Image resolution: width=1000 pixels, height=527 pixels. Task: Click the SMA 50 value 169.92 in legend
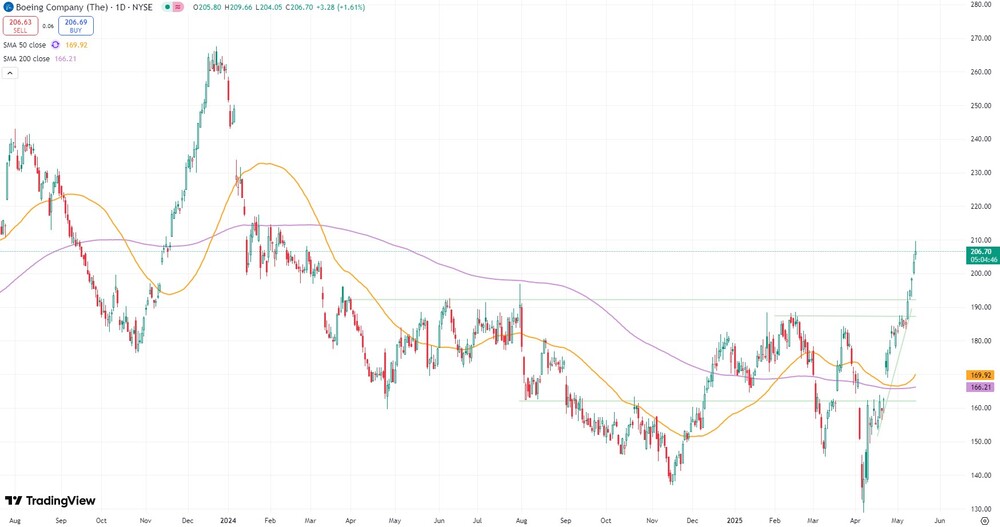(x=77, y=45)
